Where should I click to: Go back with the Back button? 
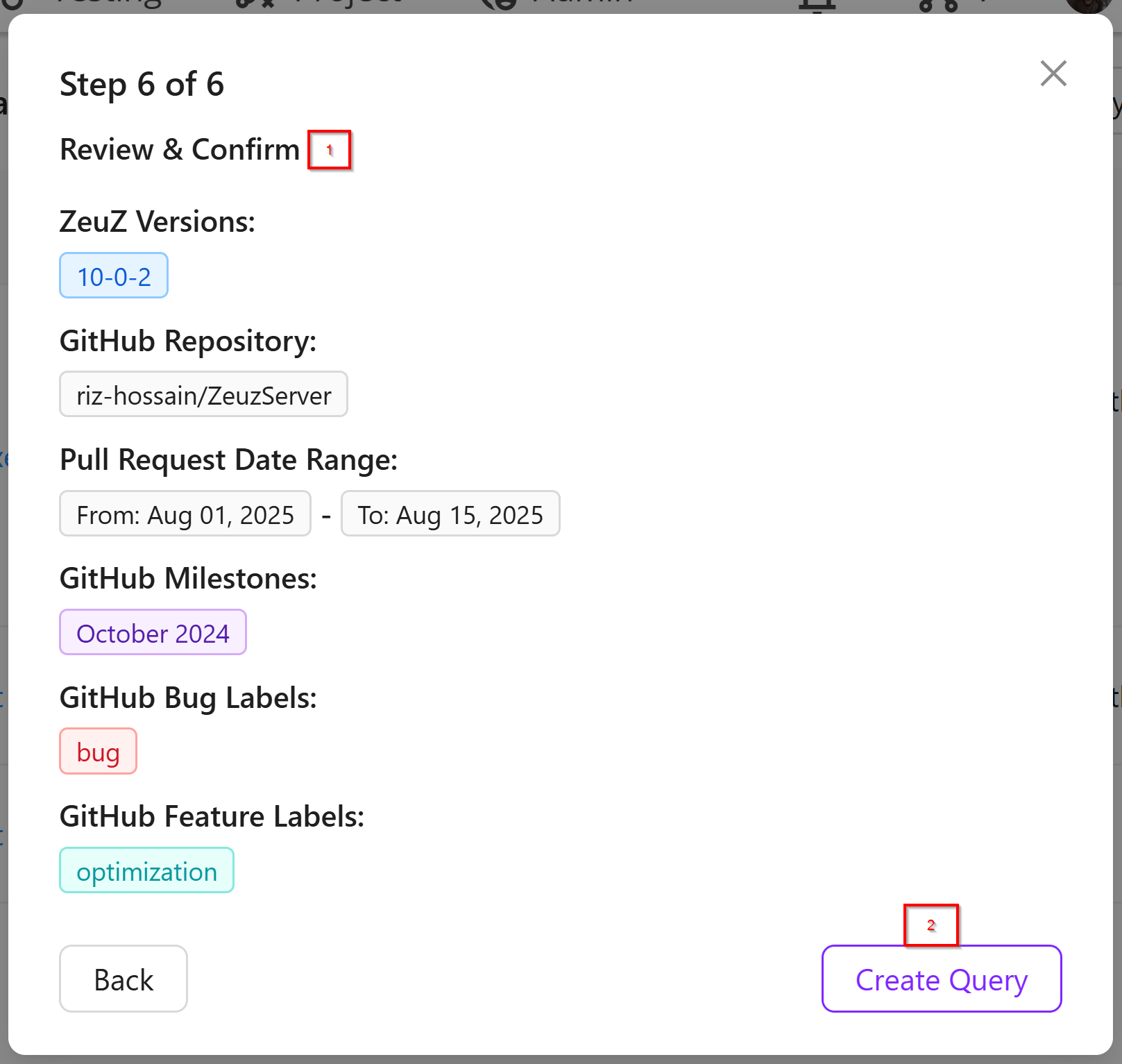point(124,979)
